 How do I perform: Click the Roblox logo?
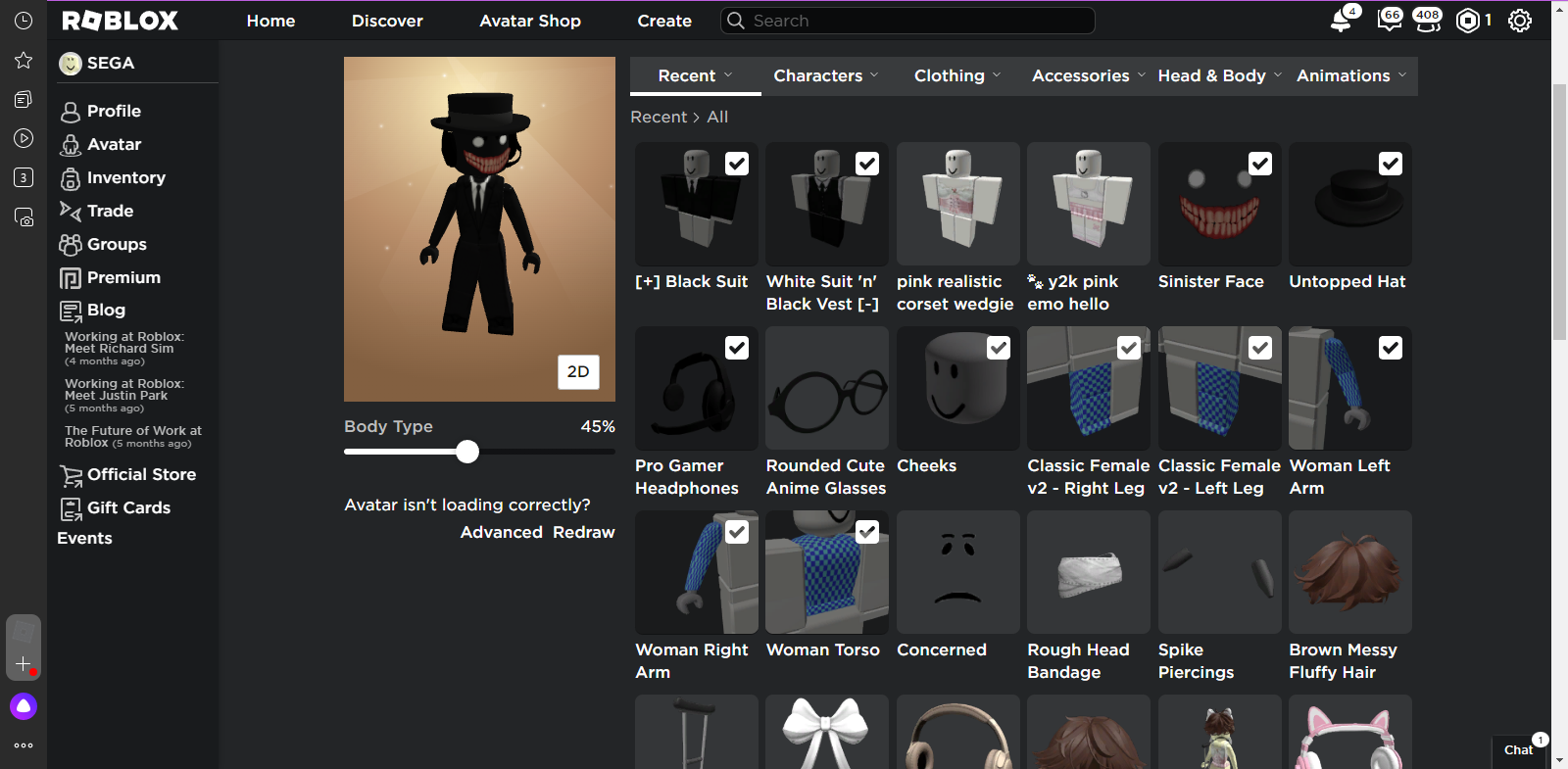(x=121, y=21)
